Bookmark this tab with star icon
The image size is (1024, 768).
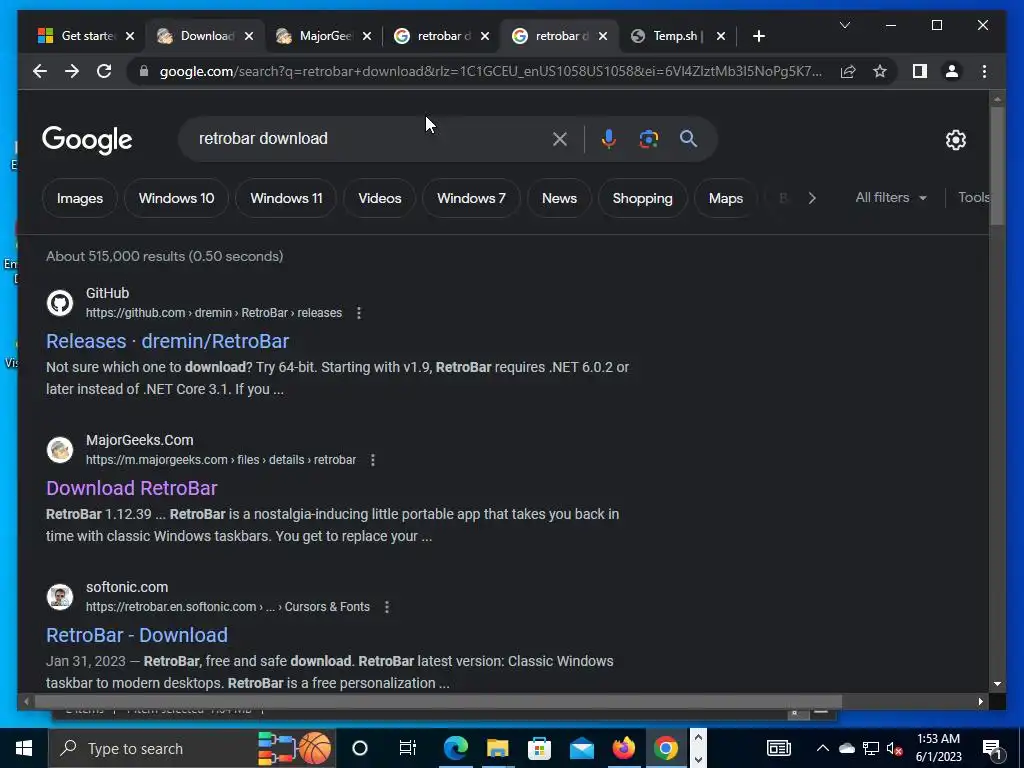880,71
